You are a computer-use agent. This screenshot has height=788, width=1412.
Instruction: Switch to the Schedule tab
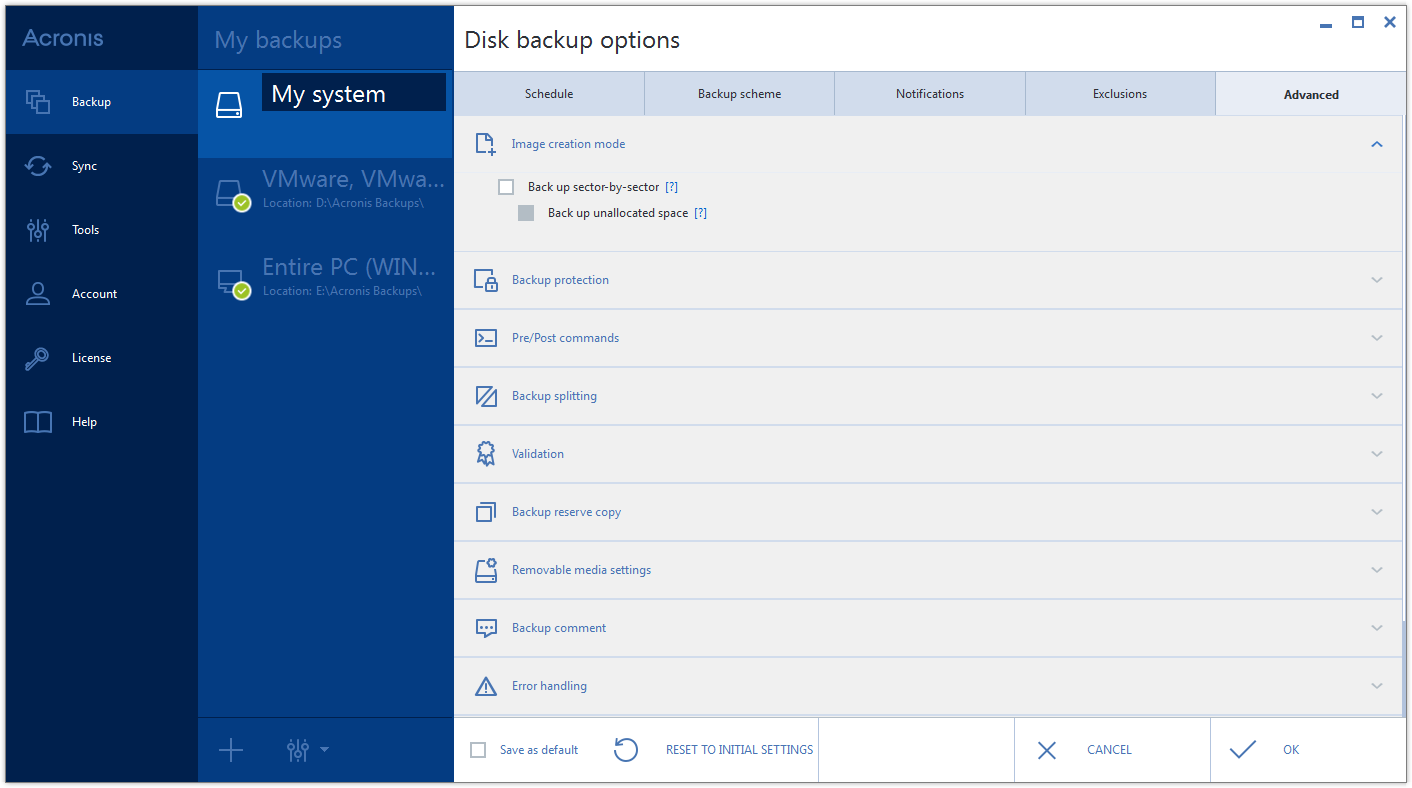click(549, 94)
